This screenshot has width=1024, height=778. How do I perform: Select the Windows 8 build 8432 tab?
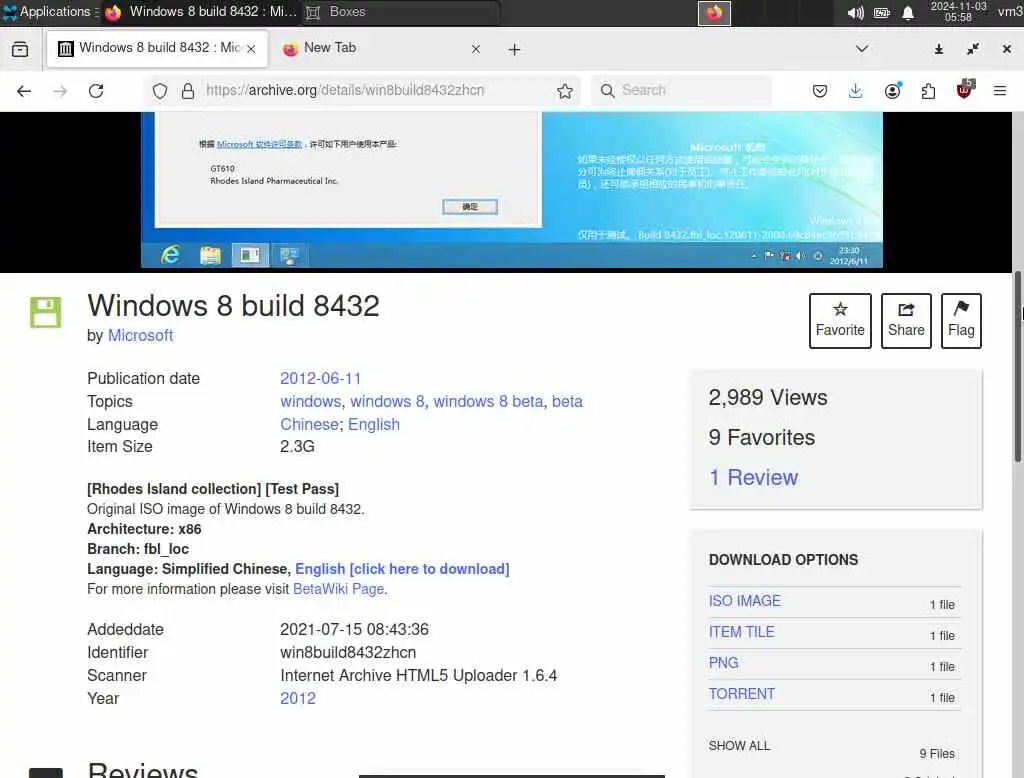click(157, 49)
